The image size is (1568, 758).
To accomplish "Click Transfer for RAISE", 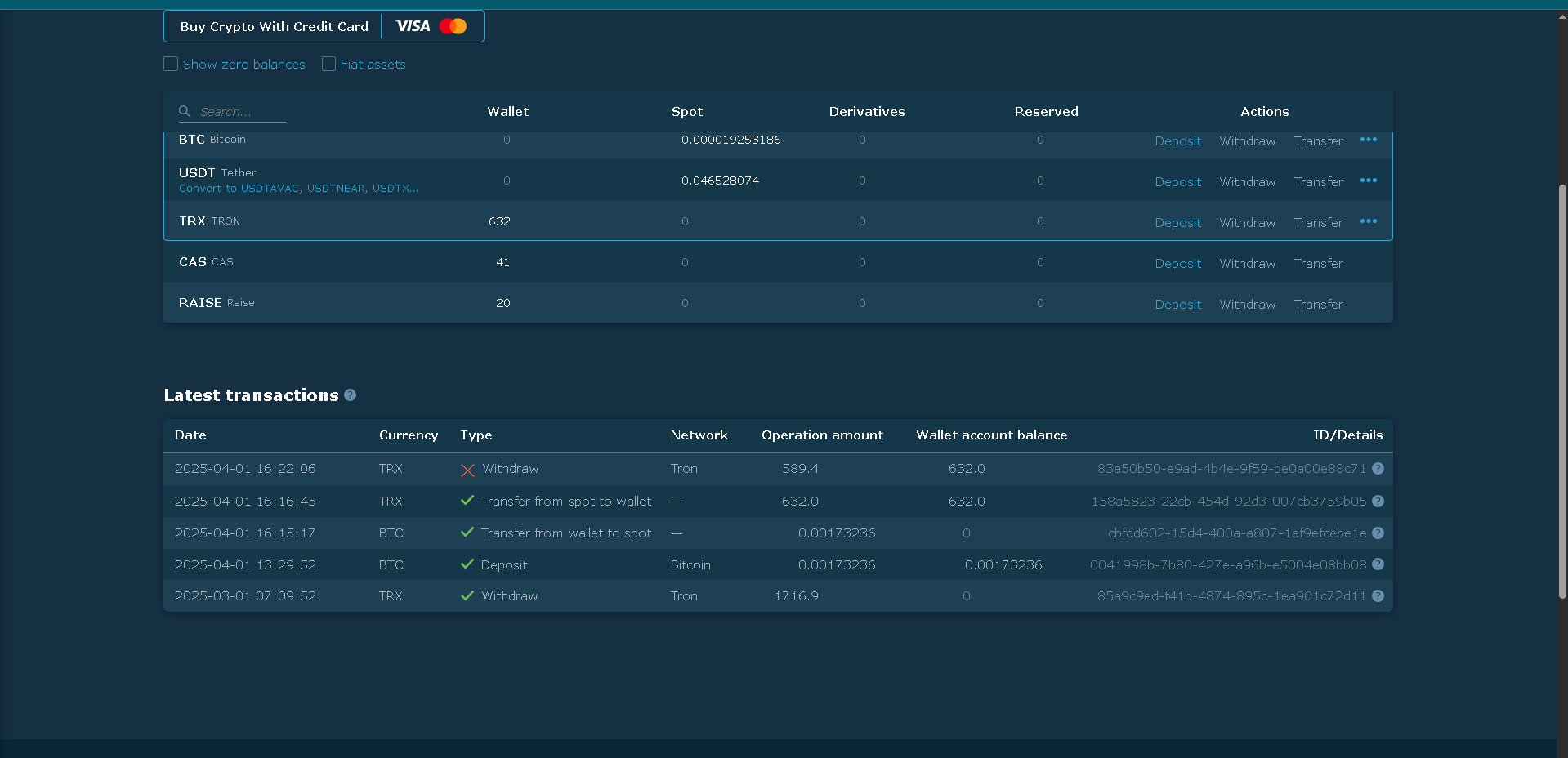I will click(1318, 305).
